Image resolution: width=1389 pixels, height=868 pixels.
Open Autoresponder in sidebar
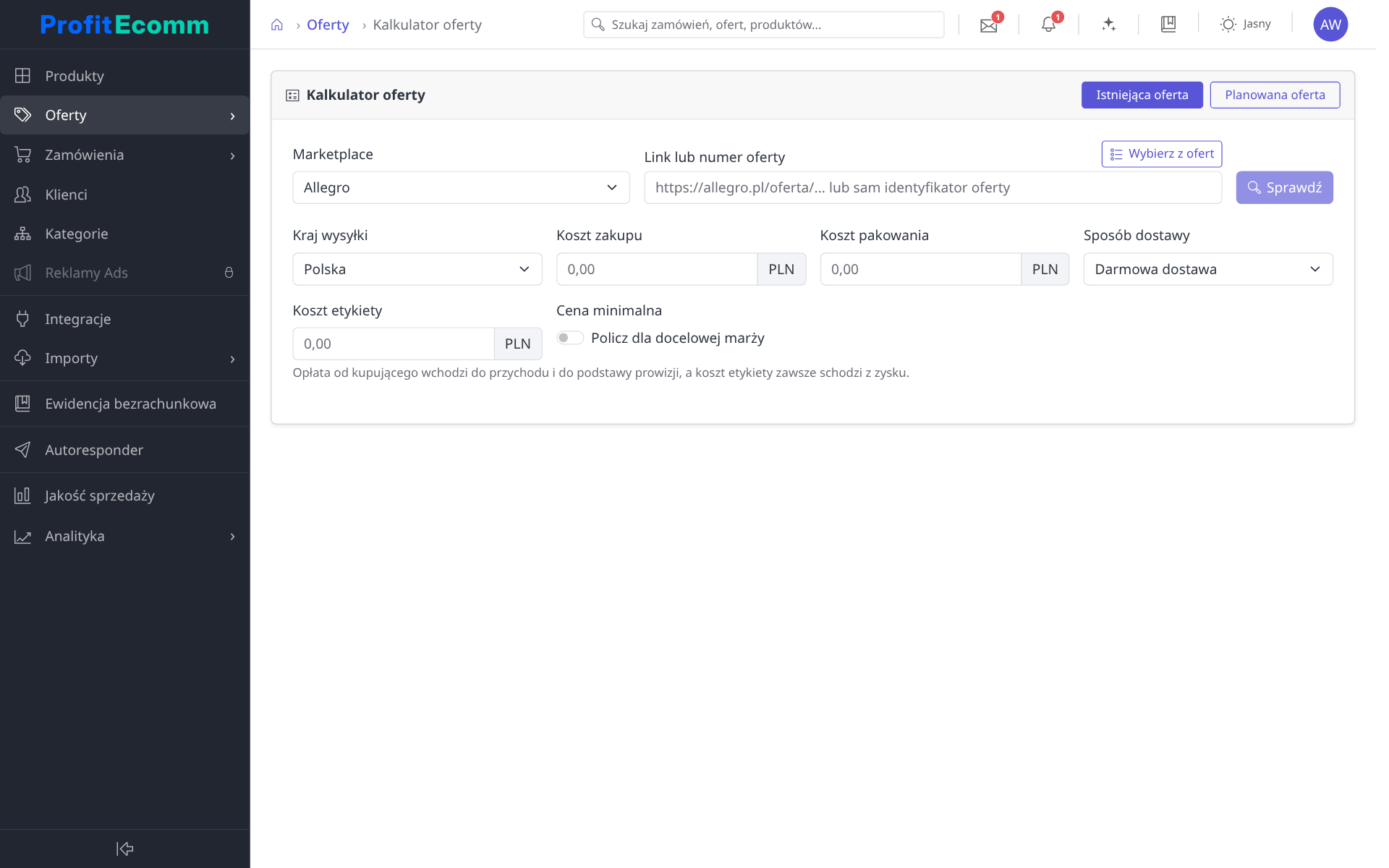[x=124, y=450]
